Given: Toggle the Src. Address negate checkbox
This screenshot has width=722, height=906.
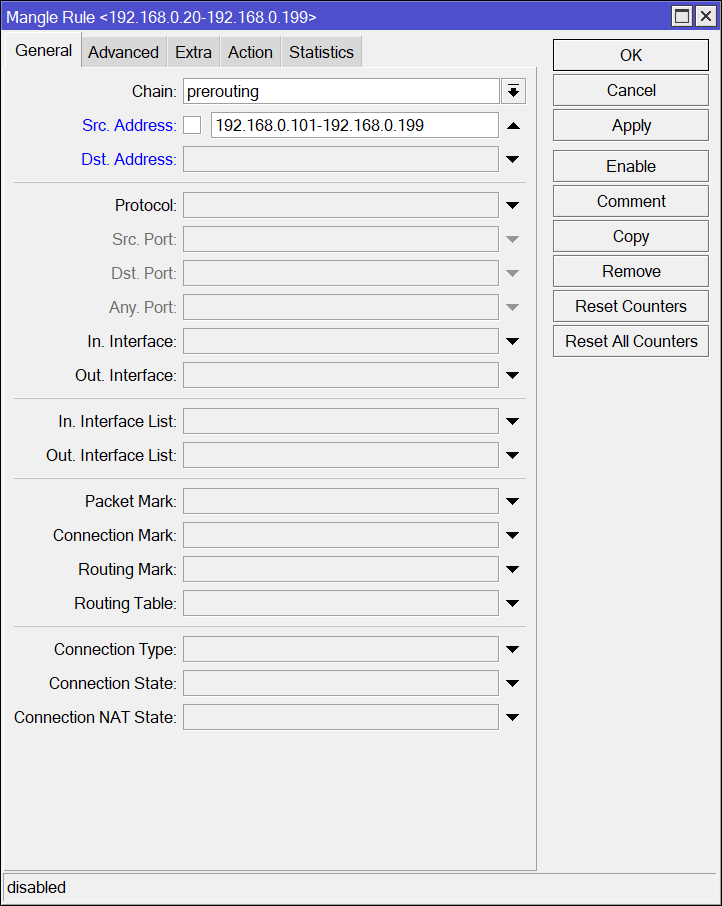Looking at the screenshot, I should coord(192,126).
